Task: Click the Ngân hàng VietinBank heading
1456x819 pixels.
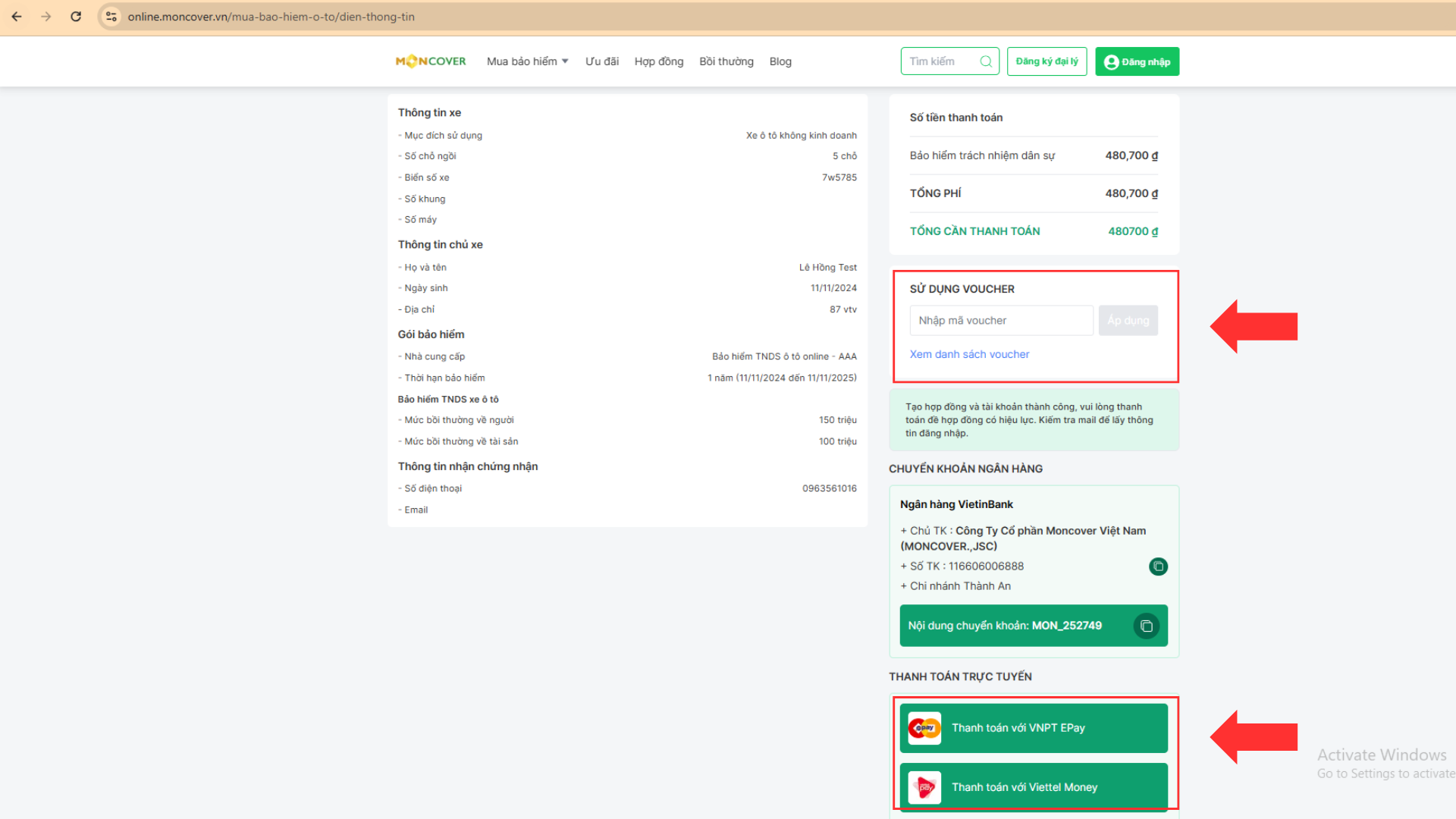Action: [956, 504]
